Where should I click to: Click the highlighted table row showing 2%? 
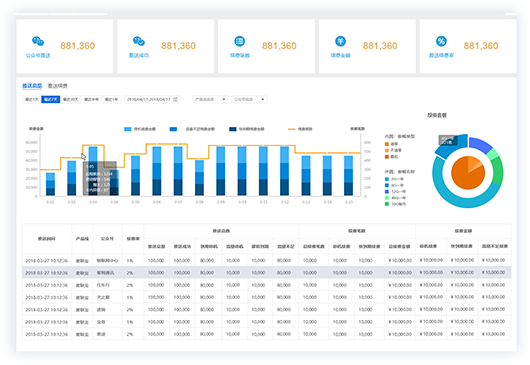[266, 272]
